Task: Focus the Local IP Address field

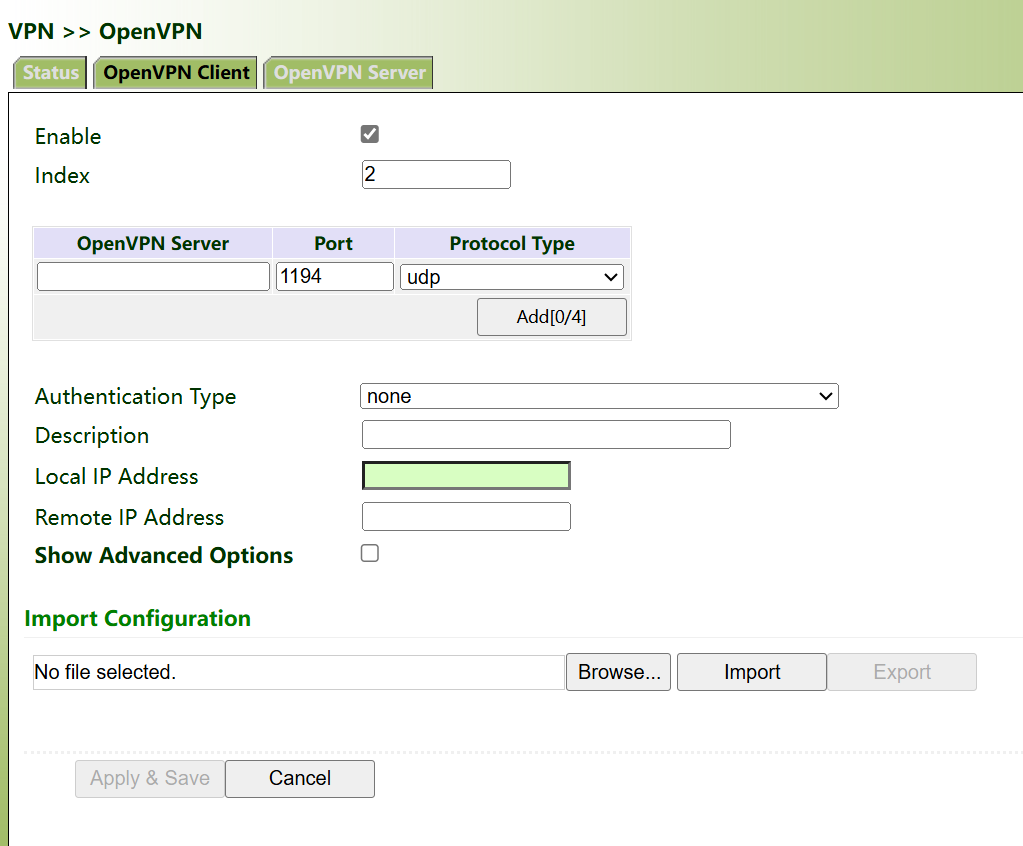Action: click(466, 476)
